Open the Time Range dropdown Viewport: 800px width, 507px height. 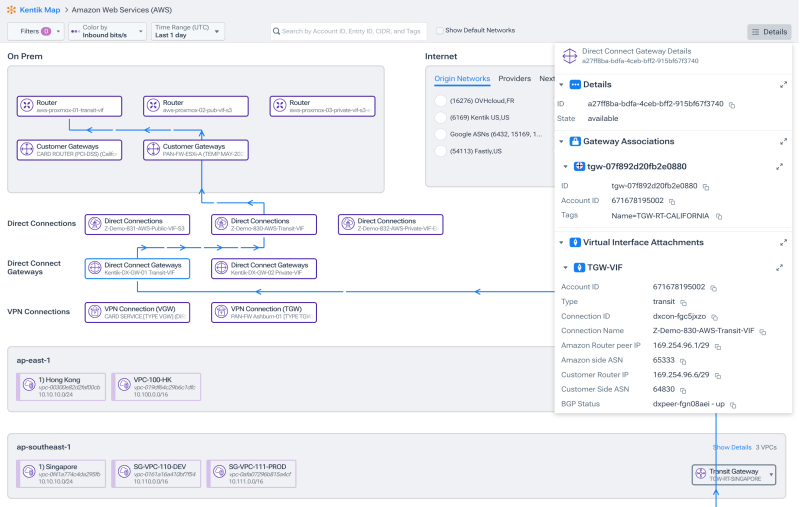pos(188,31)
